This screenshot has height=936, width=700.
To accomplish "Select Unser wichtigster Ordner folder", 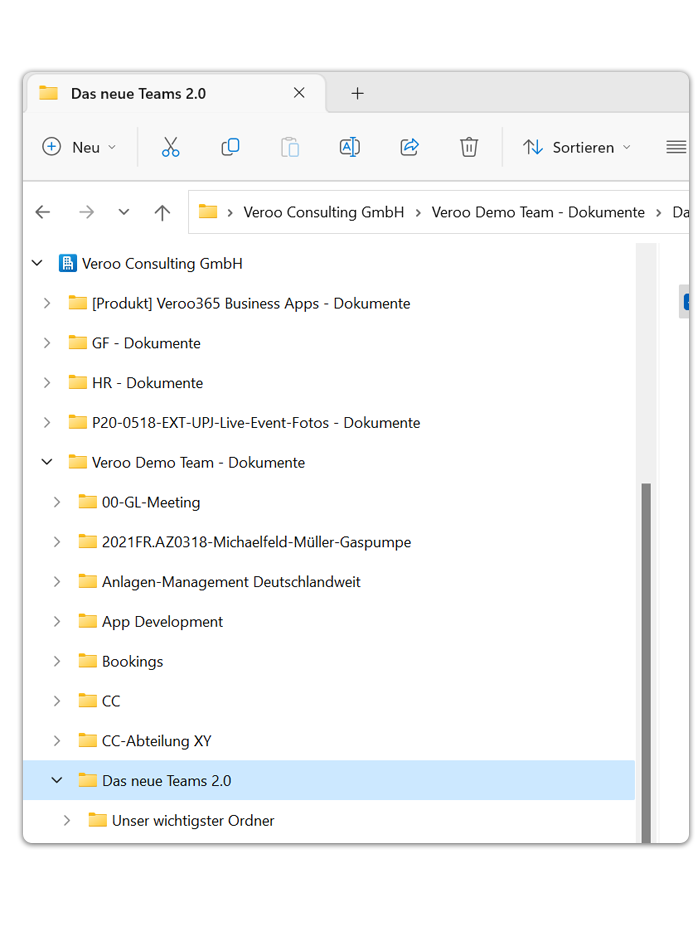I will click(193, 821).
